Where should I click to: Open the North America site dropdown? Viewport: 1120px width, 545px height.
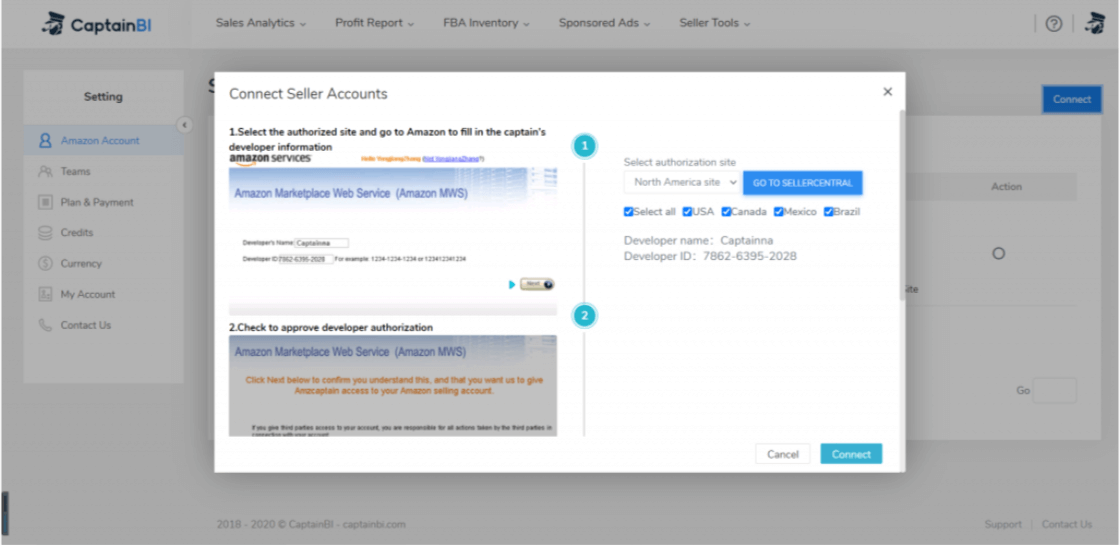pyautogui.click(x=682, y=183)
